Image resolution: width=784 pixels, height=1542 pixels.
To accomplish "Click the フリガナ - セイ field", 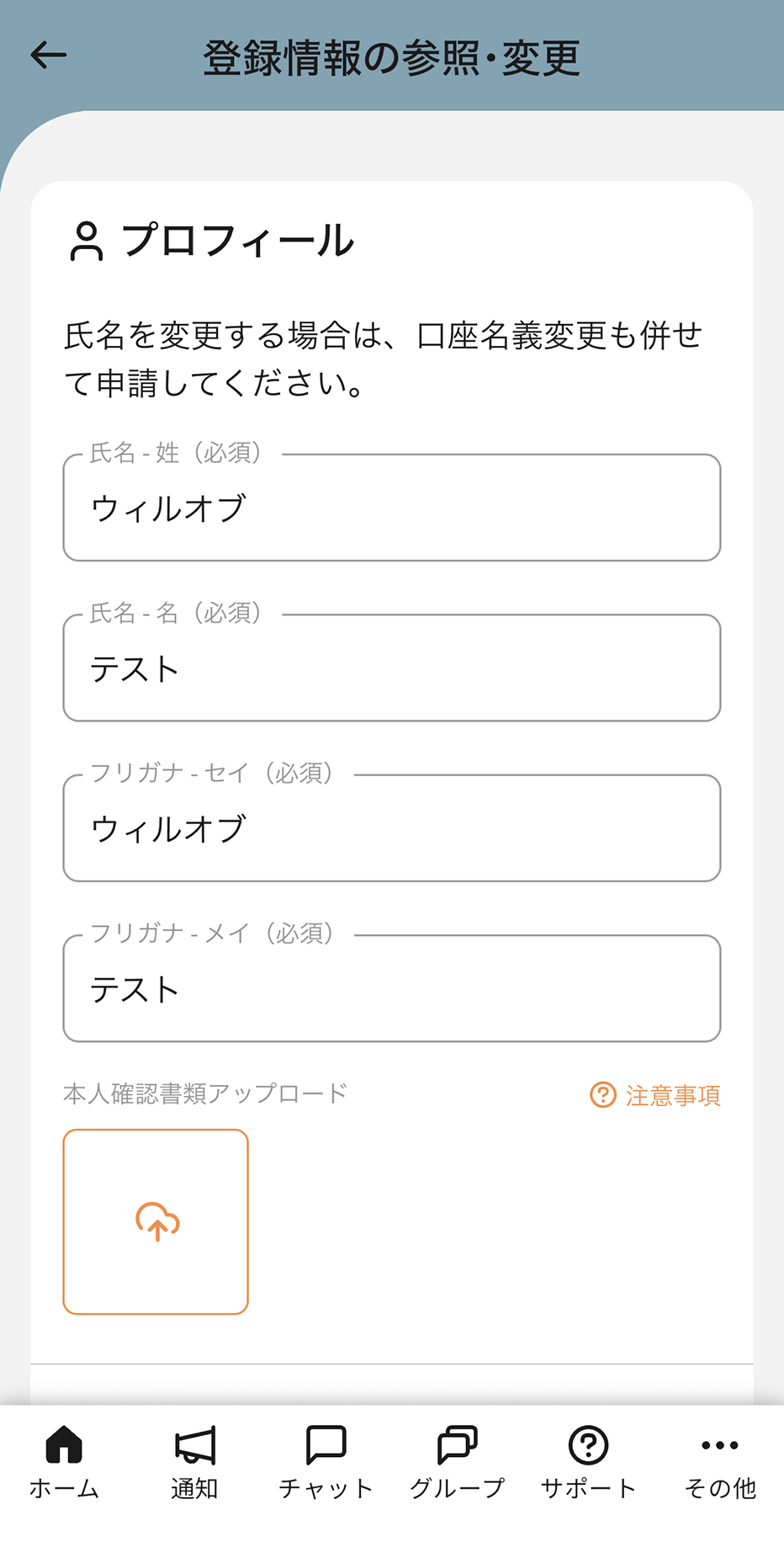I will point(392,829).
